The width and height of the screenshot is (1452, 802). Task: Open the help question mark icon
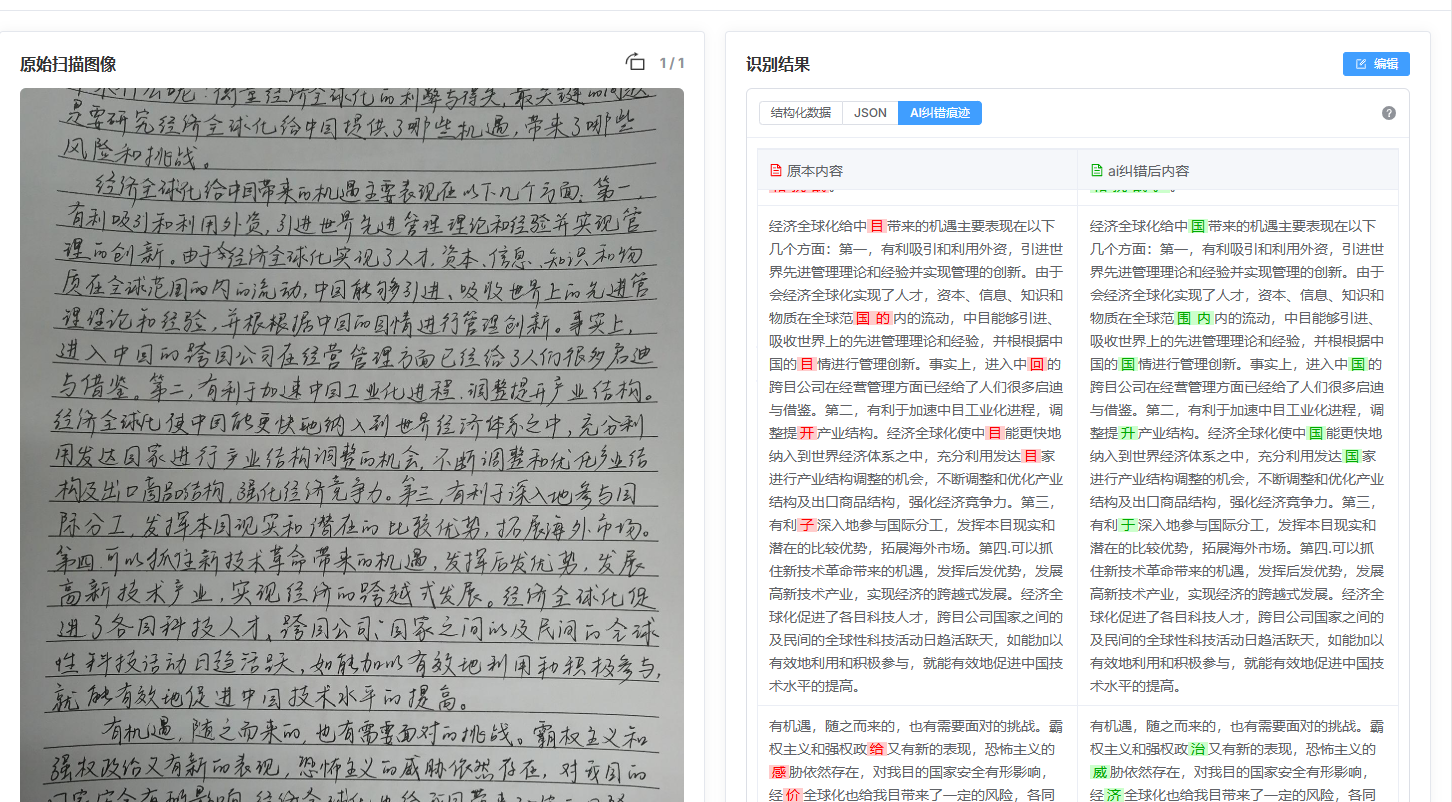coord(1389,113)
